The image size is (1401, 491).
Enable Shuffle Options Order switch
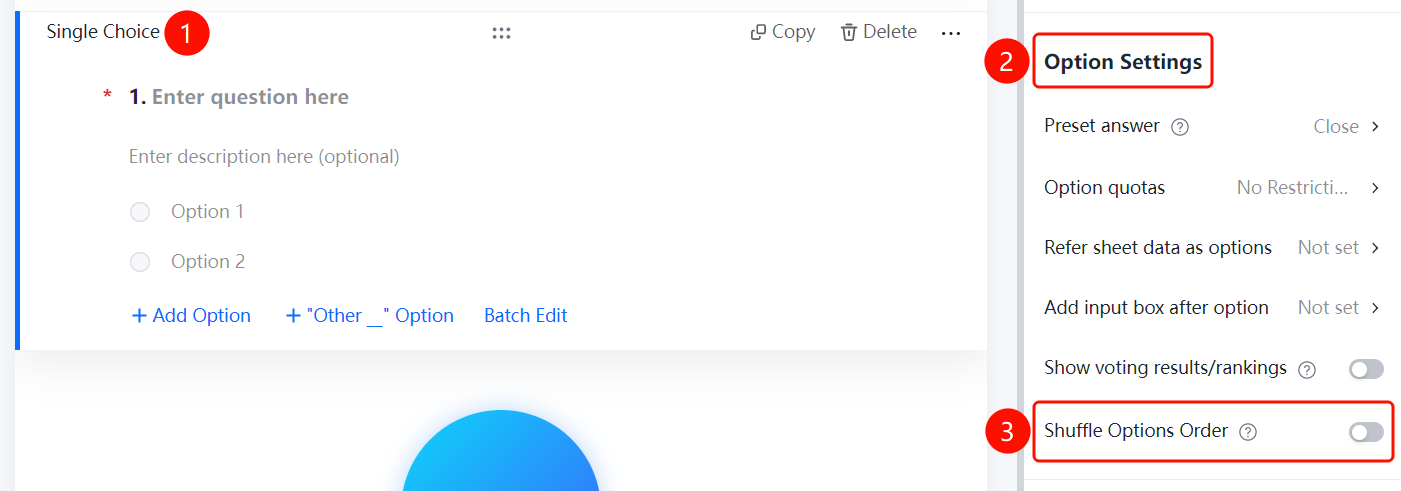point(1366,432)
